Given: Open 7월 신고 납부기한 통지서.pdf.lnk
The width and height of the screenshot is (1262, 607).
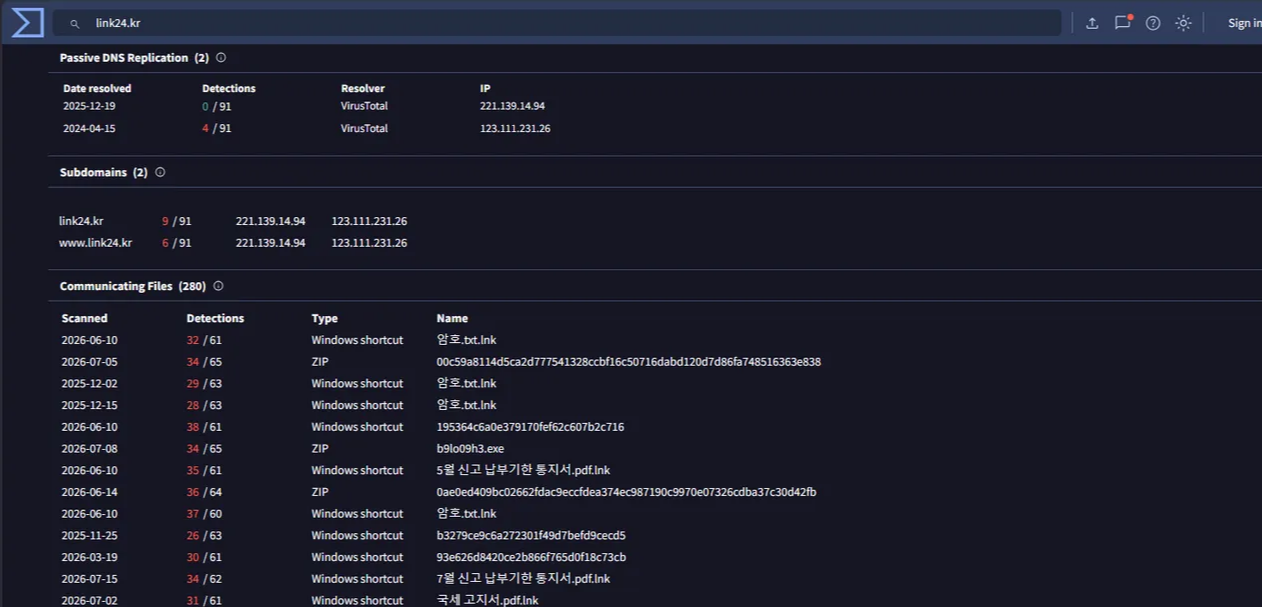Looking at the screenshot, I should pyautogui.click(x=523, y=579).
